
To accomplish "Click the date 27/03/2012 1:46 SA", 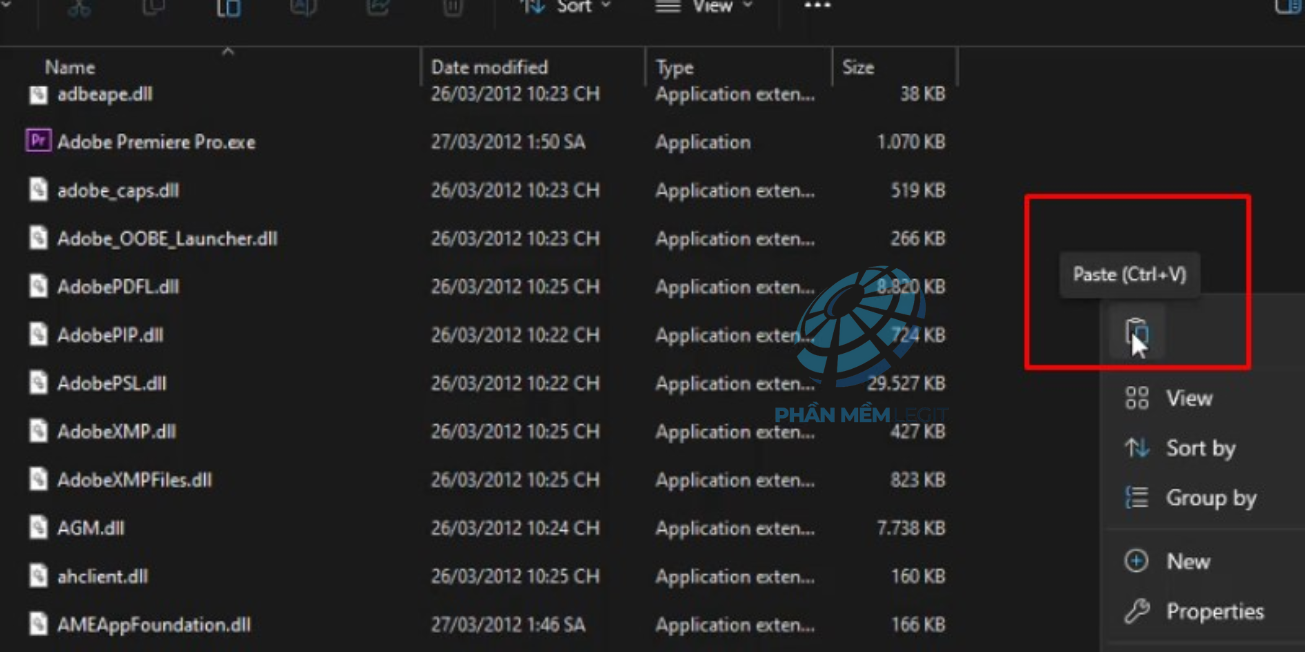I will click(508, 624).
